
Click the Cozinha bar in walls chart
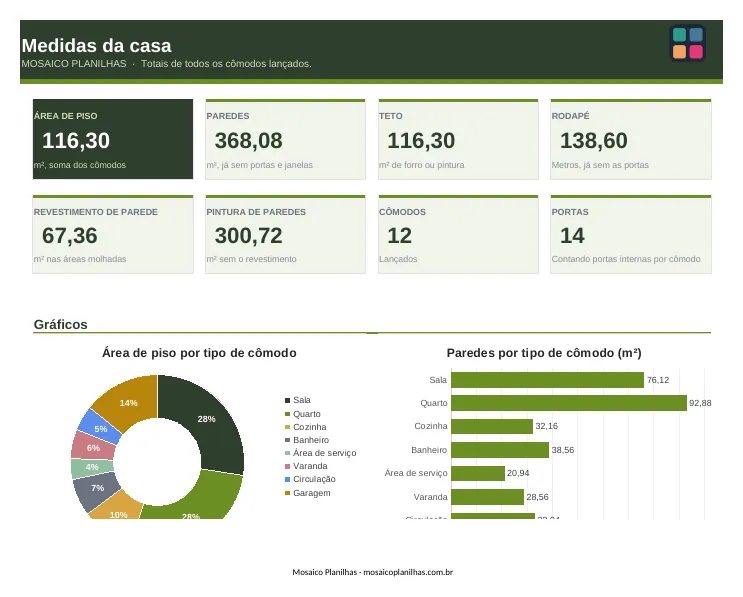coord(492,426)
